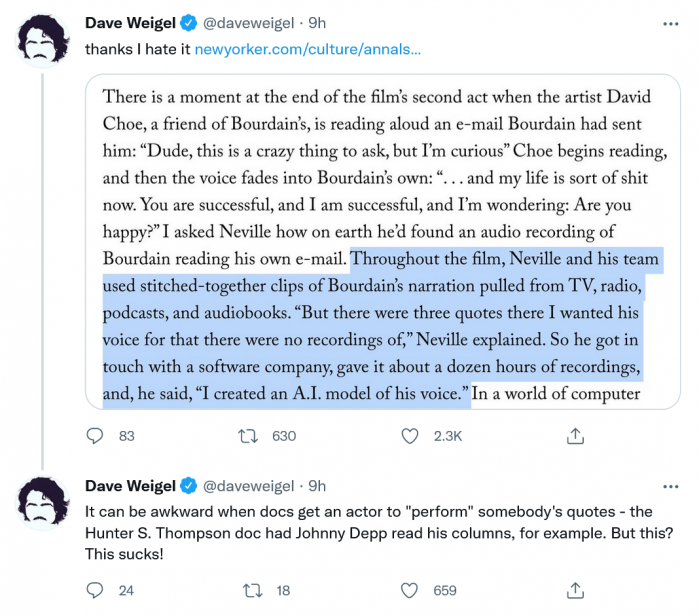This screenshot has height=615, width=700.
Task: Share the second tweet
Action: pyautogui.click(x=575, y=590)
